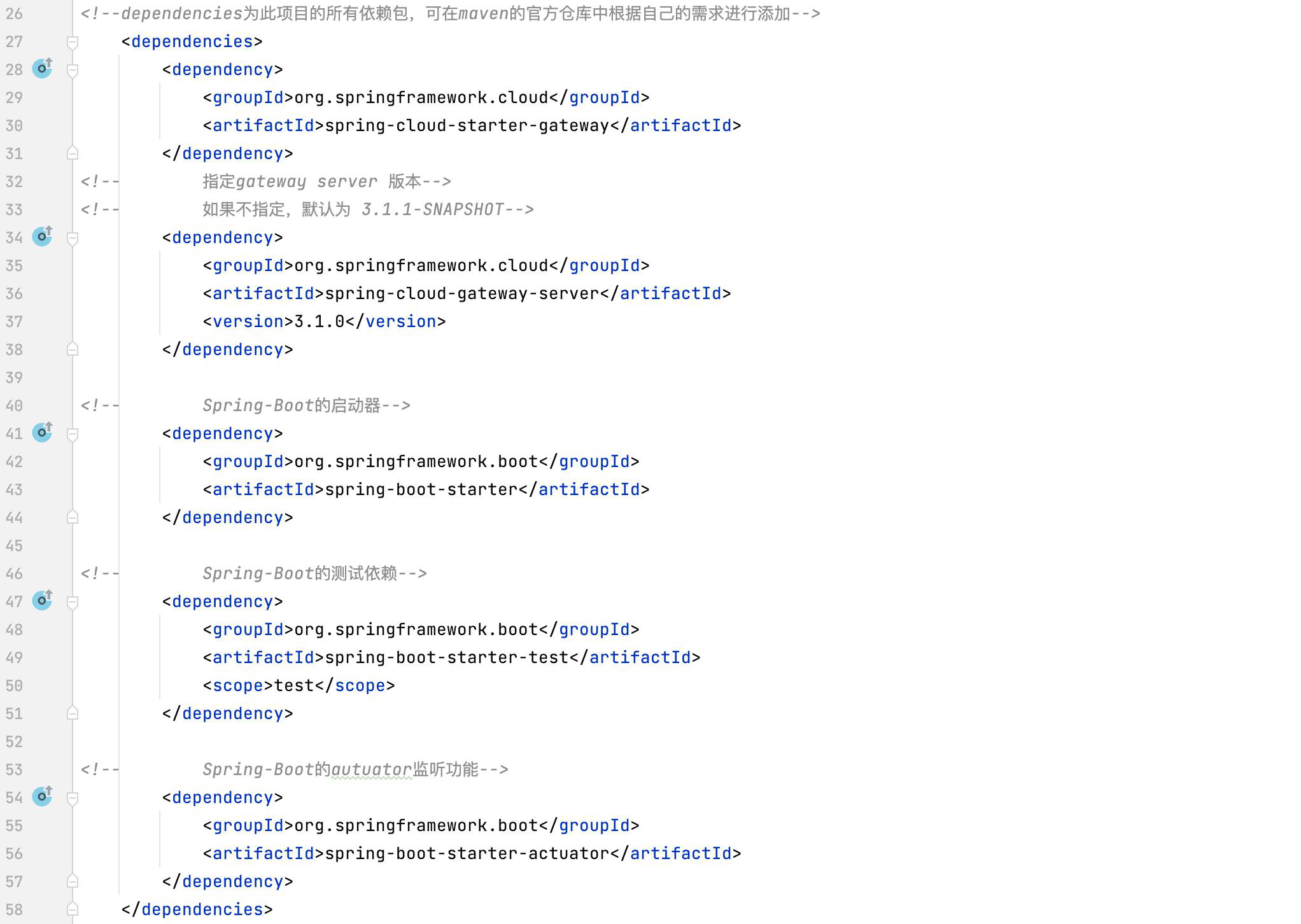This screenshot has height=924, width=1301.
Task: Click the spring-cloud-starter-gateway artifactId text
Action: point(467,125)
